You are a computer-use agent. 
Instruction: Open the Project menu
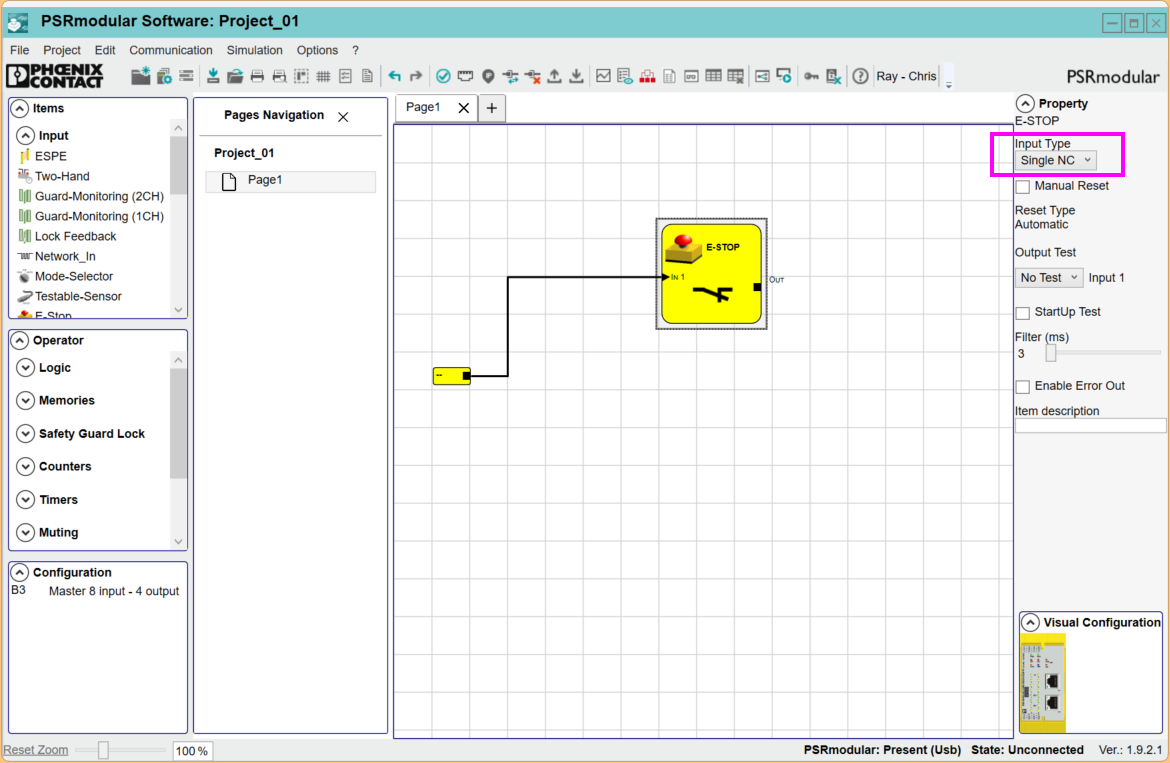coord(62,50)
